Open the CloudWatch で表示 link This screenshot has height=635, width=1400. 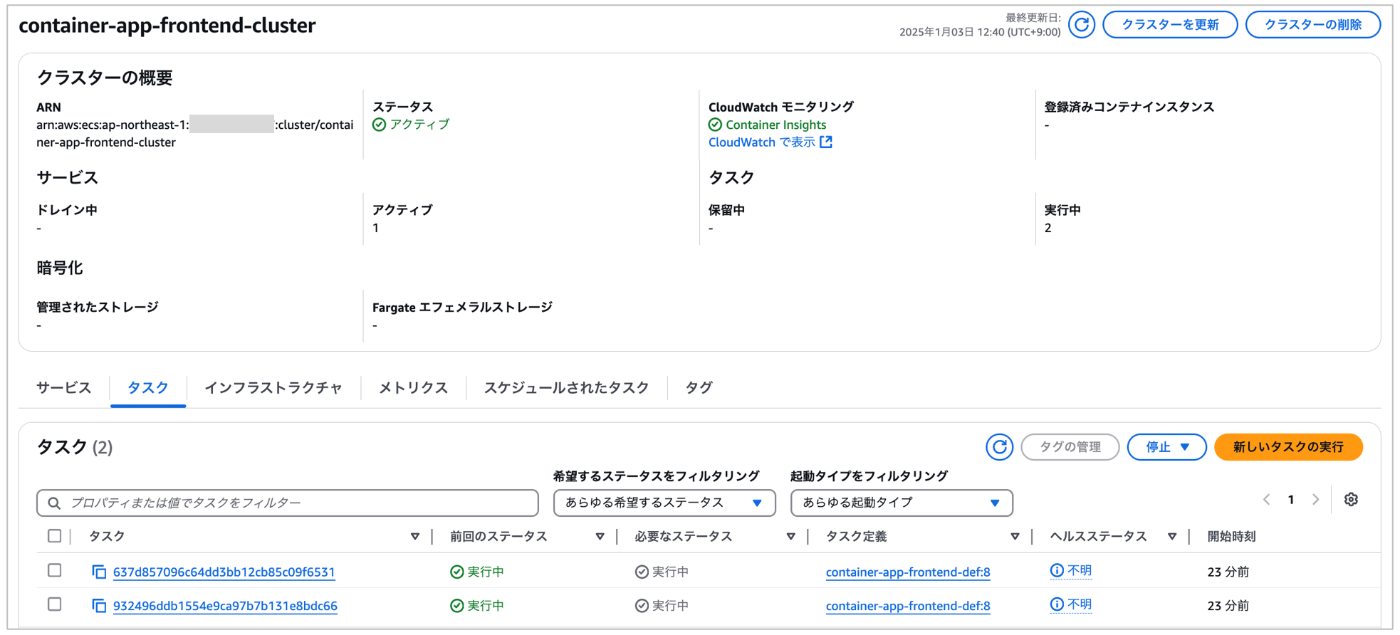pos(761,142)
